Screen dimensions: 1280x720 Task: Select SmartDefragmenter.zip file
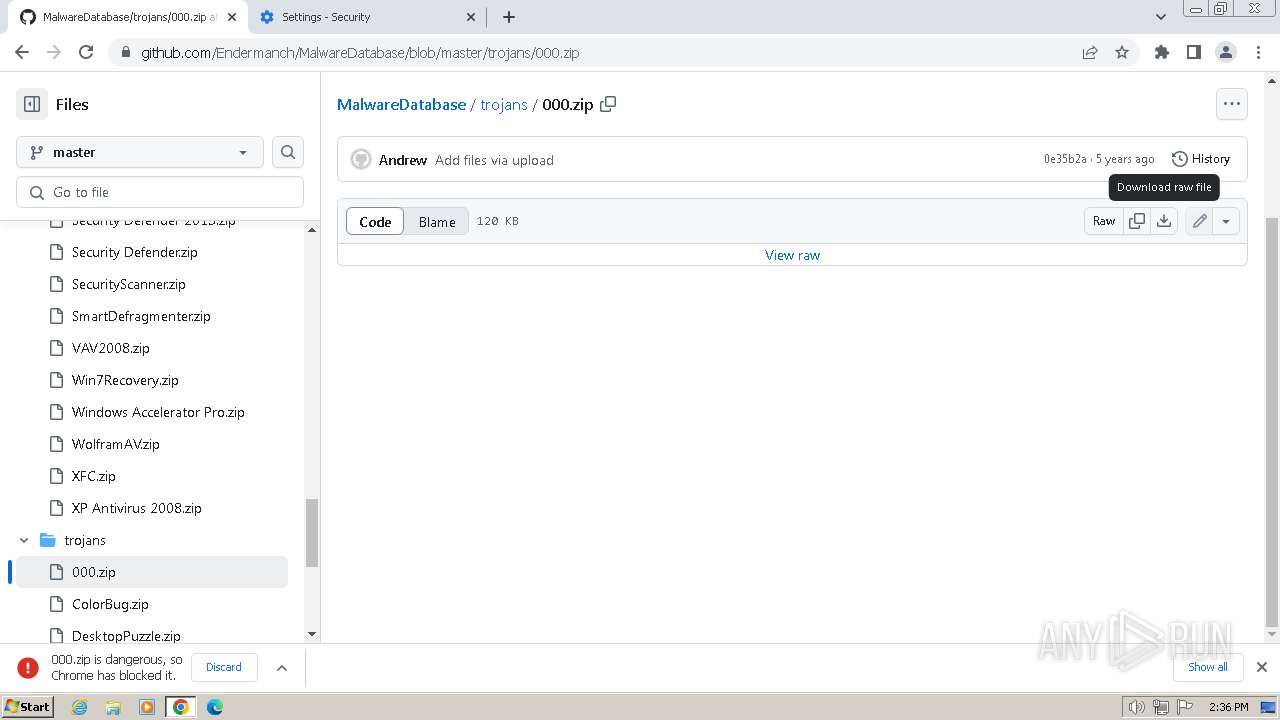(141, 316)
